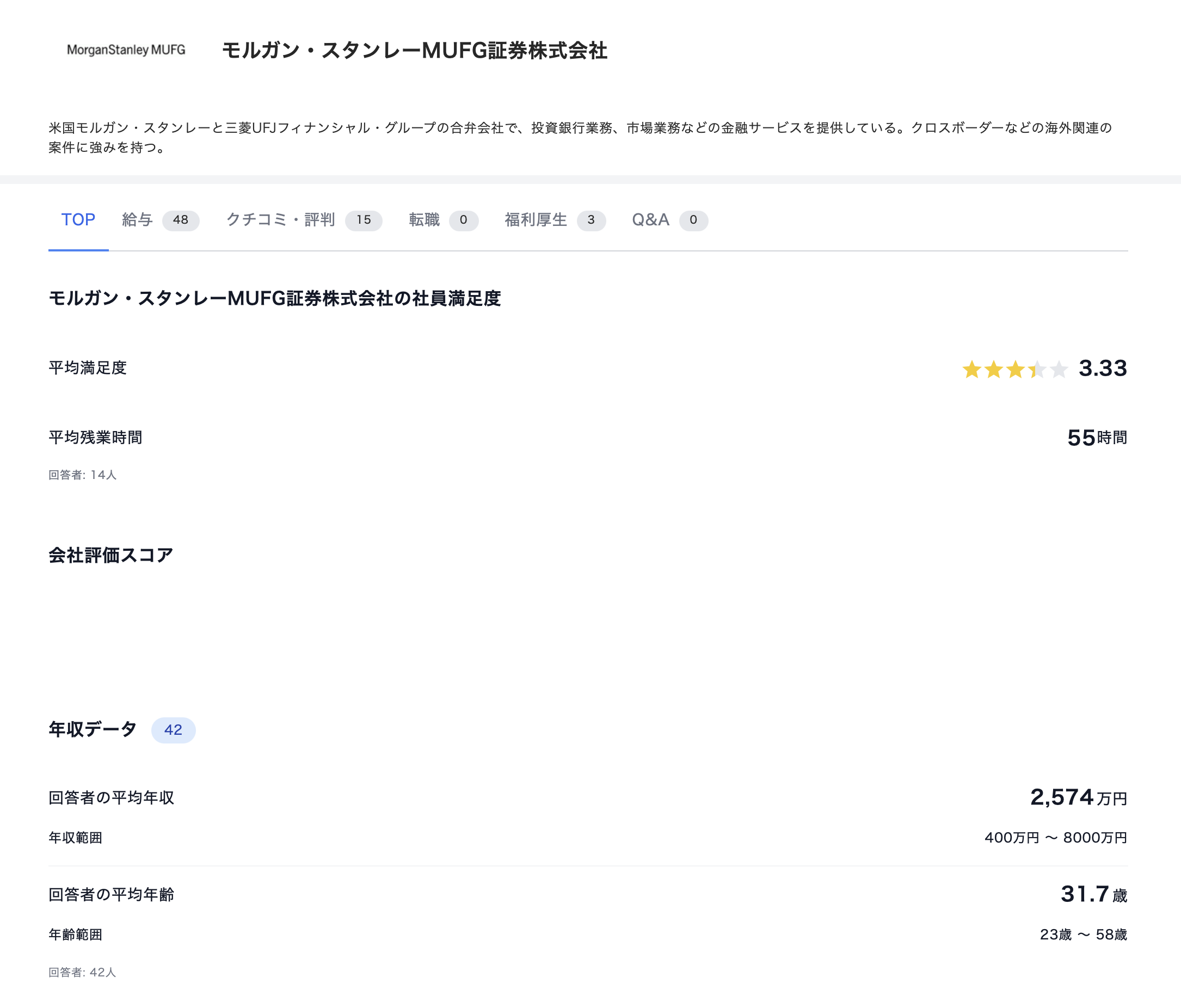
Task: Click the 社員満足度 section heading
Action: [275, 298]
